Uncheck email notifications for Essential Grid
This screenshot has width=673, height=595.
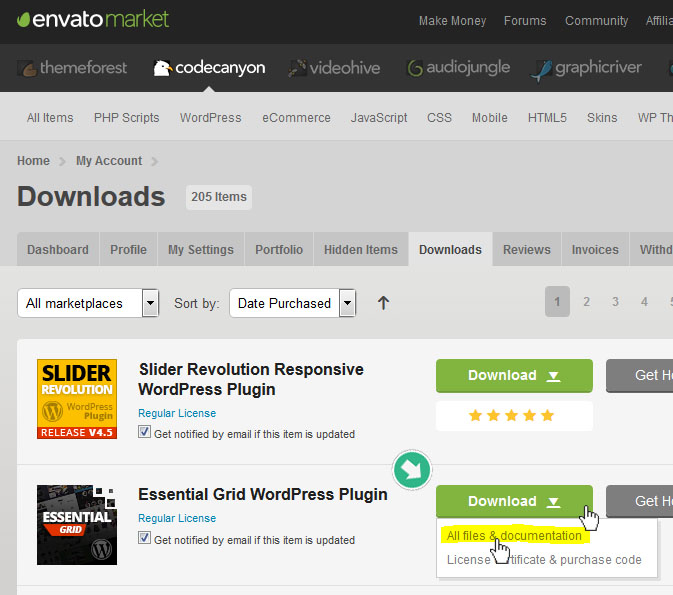pos(144,537)
